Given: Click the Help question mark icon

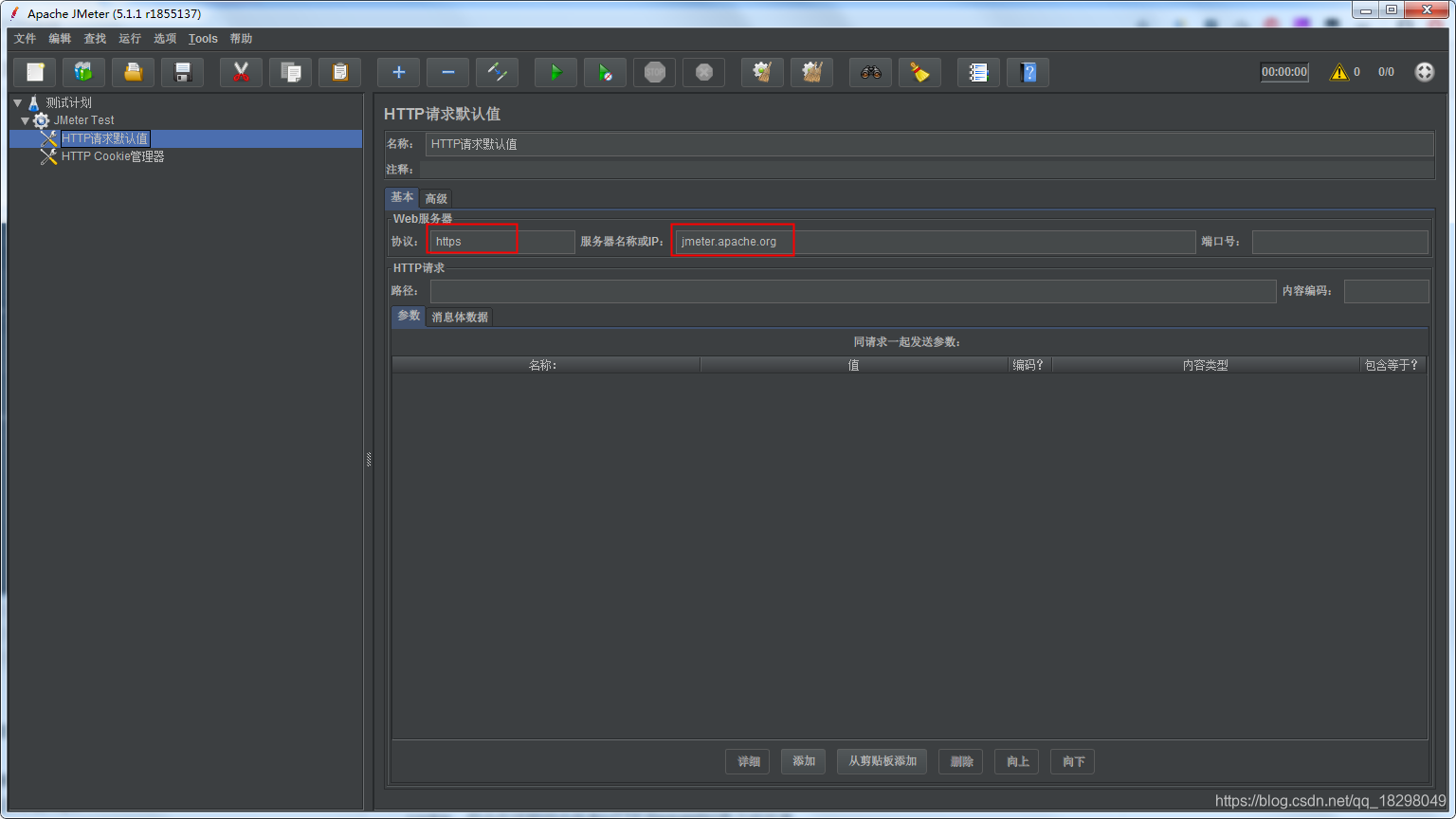Looking at the screenshot, I should pos(1028,72).
